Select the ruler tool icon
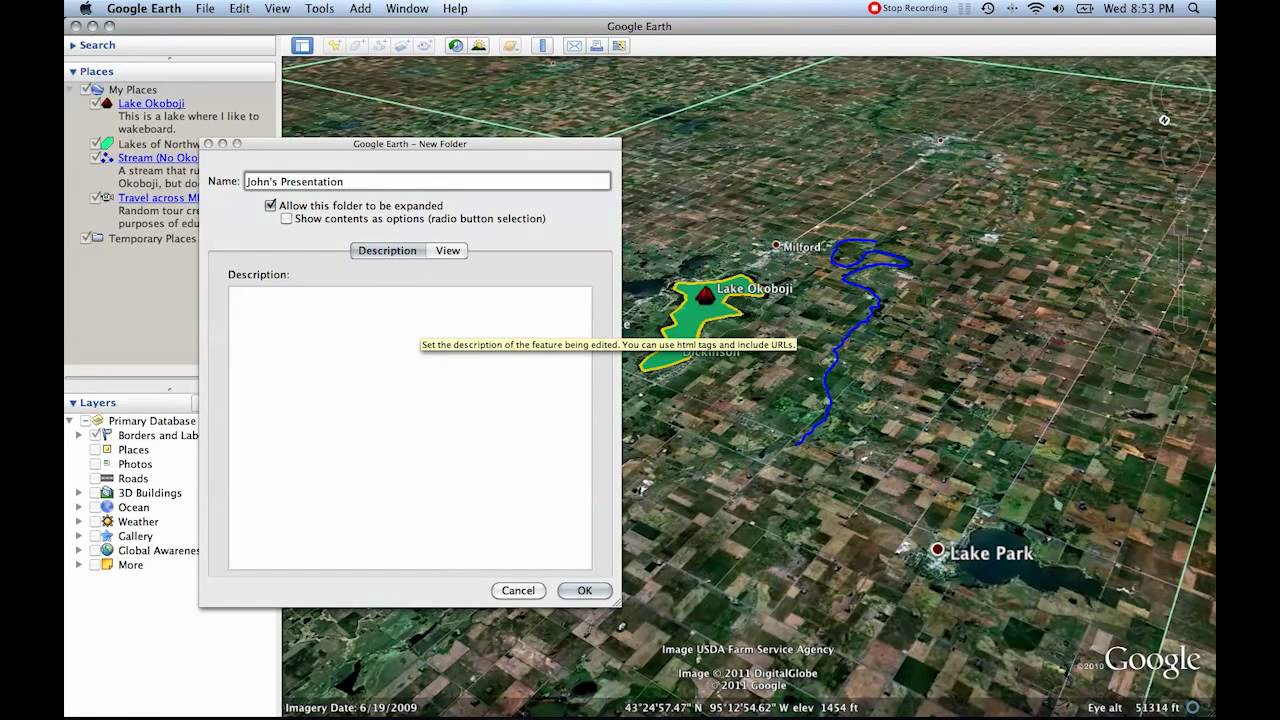 [x=543, y=45]
